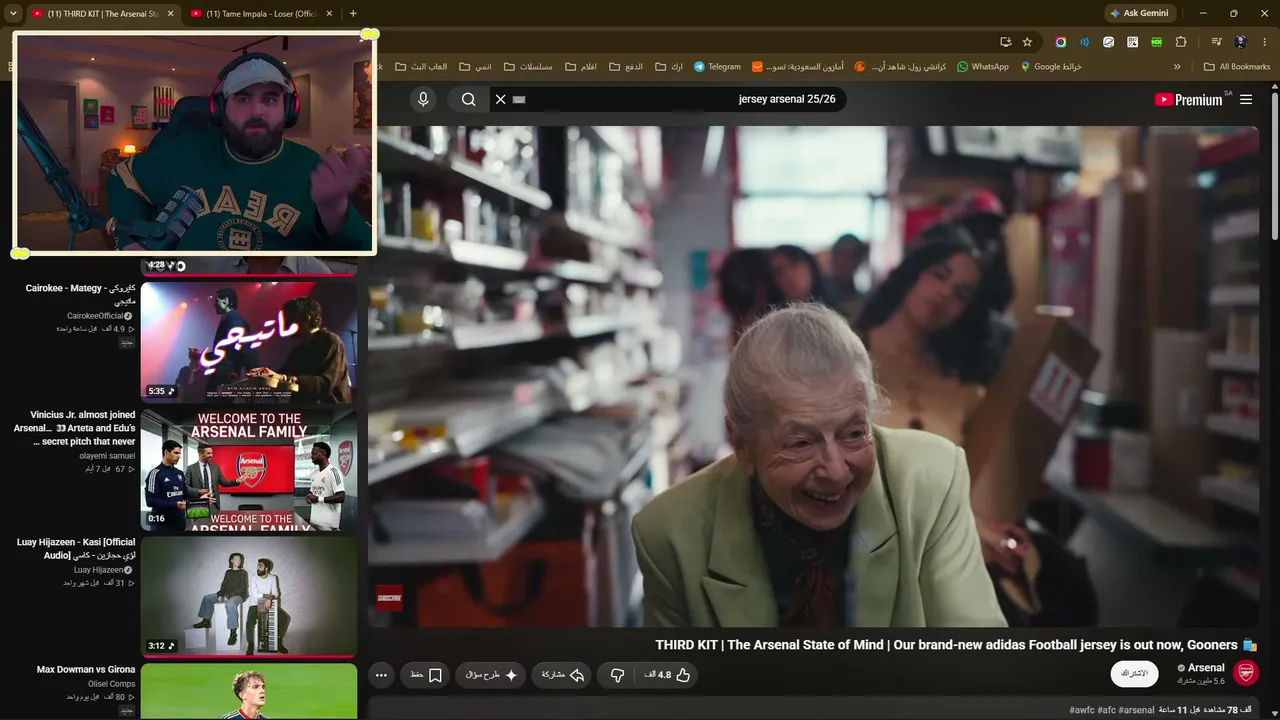
Task: Open the blue sound-waves extension icon
Action: click(x=1084, y=42)
